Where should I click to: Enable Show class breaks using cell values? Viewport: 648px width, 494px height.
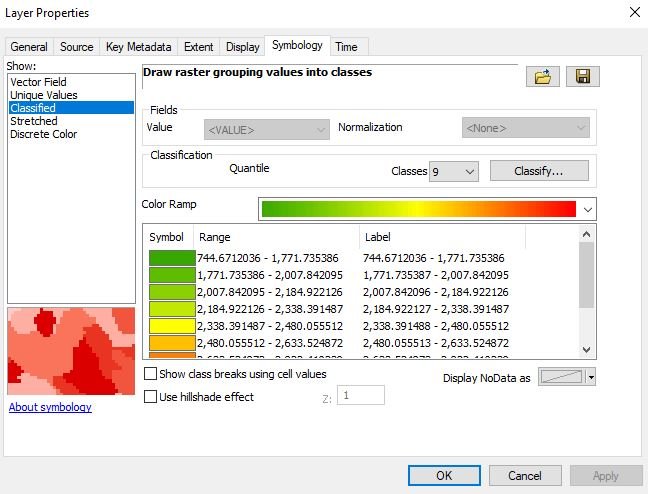click(x=151, y=374)
